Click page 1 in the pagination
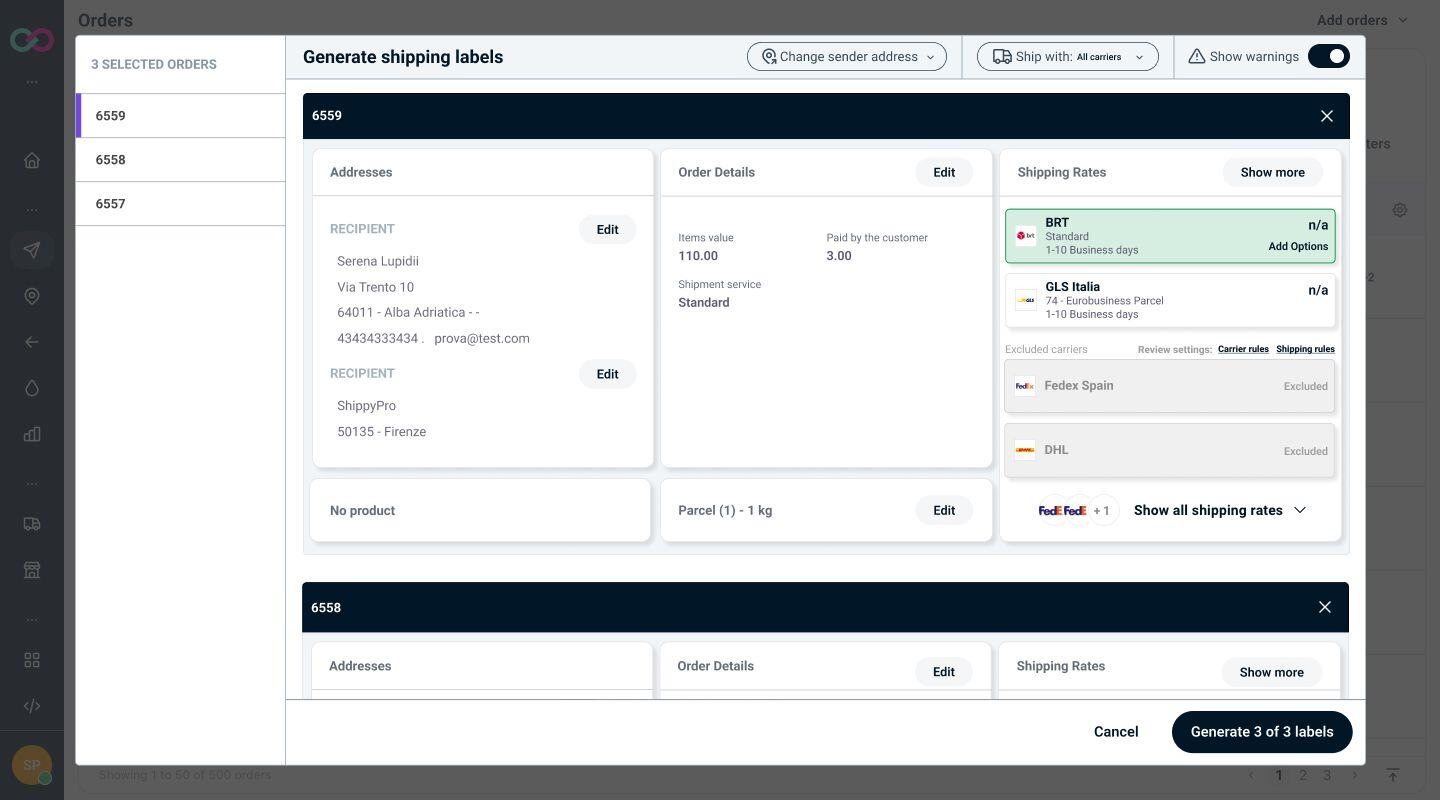Image resolution: width=1440 pixels, height=800 pixels. click(1279, 775)
